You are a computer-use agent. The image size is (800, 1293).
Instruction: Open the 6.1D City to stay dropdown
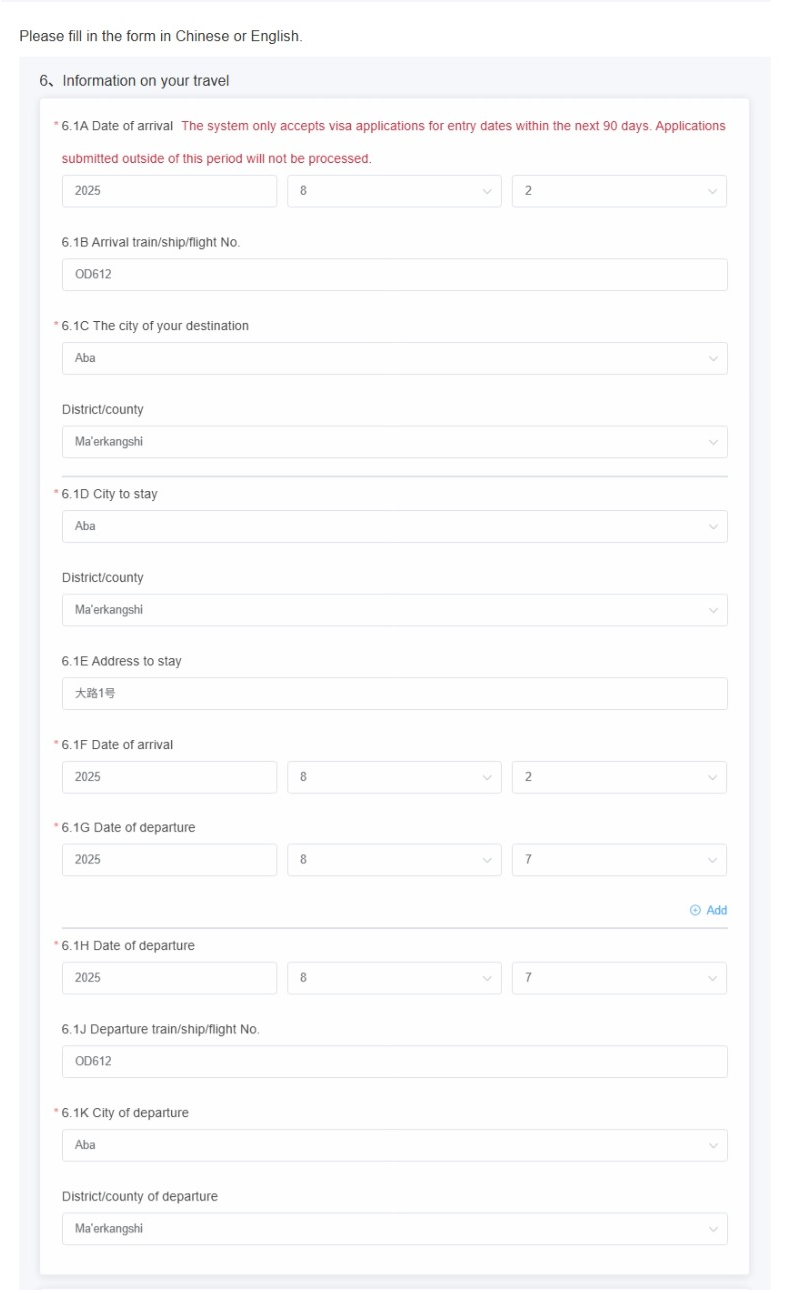(x=394, y=526)
